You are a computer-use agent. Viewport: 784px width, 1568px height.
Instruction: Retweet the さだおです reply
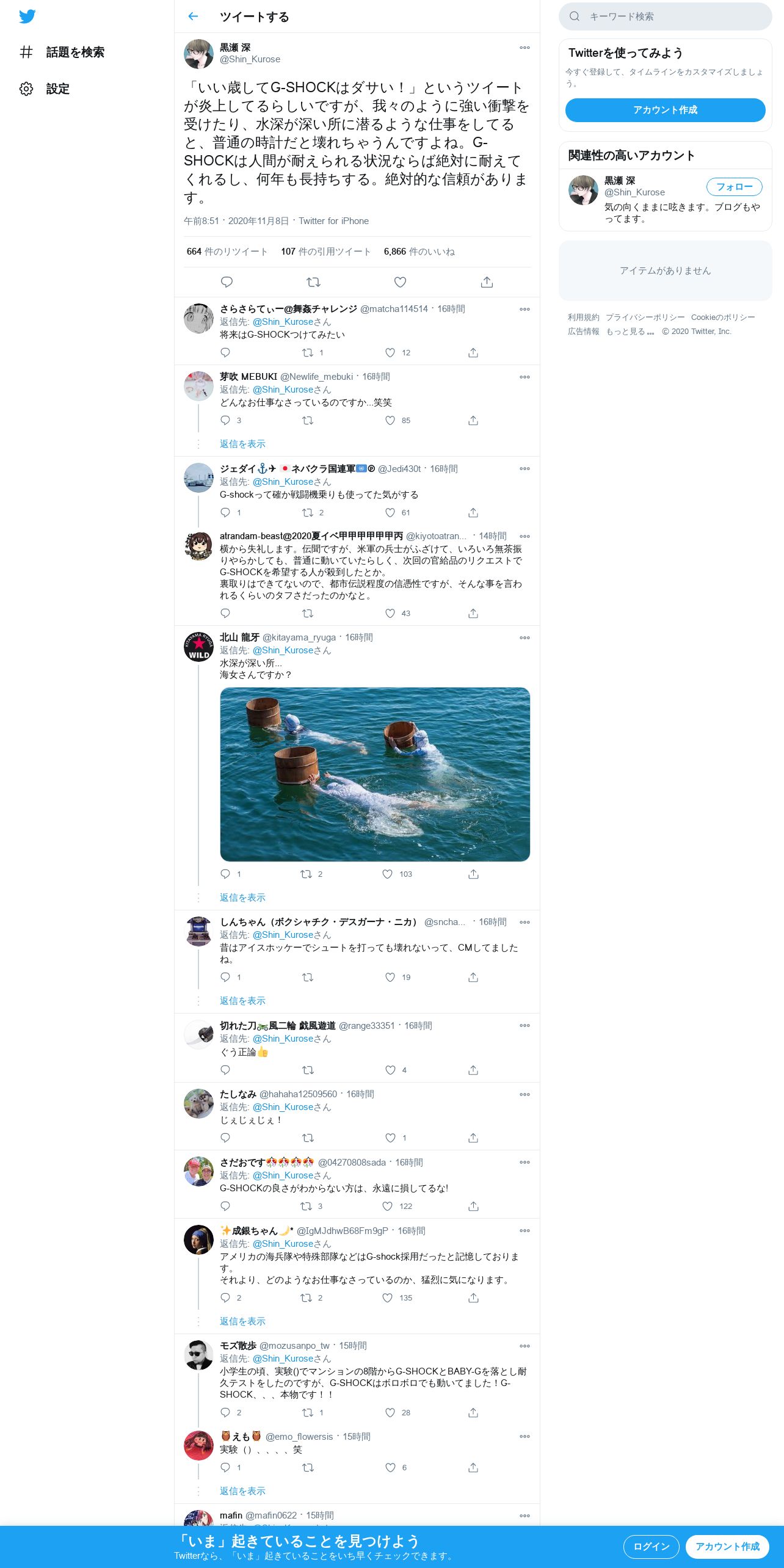306,1206
